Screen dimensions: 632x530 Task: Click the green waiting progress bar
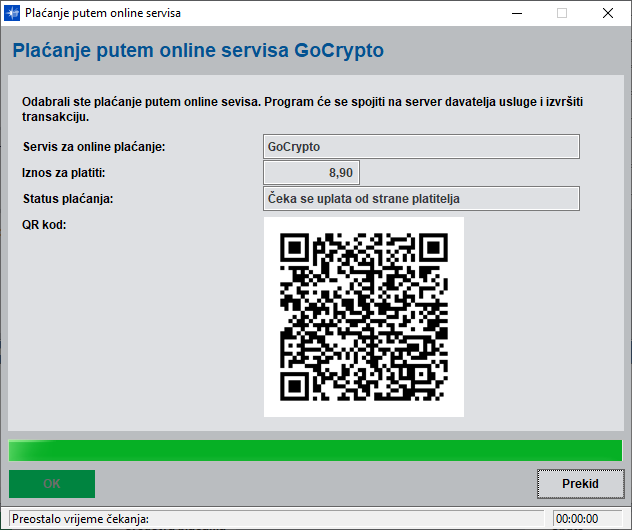pos(315,450)
